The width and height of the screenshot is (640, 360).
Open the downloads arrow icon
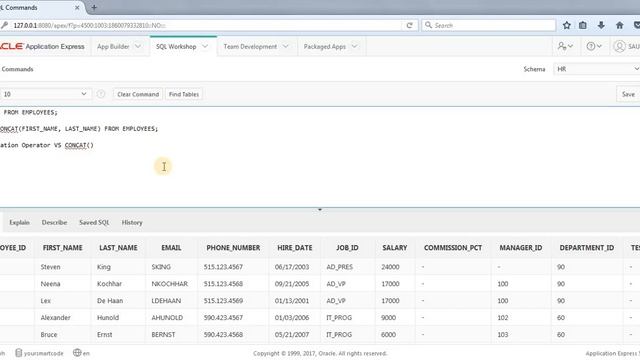pos(601,25)
